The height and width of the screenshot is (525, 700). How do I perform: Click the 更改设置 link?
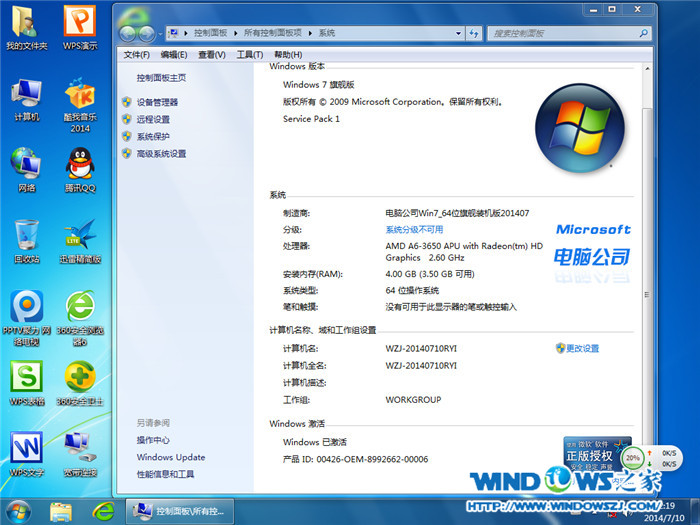click(582, 348)
